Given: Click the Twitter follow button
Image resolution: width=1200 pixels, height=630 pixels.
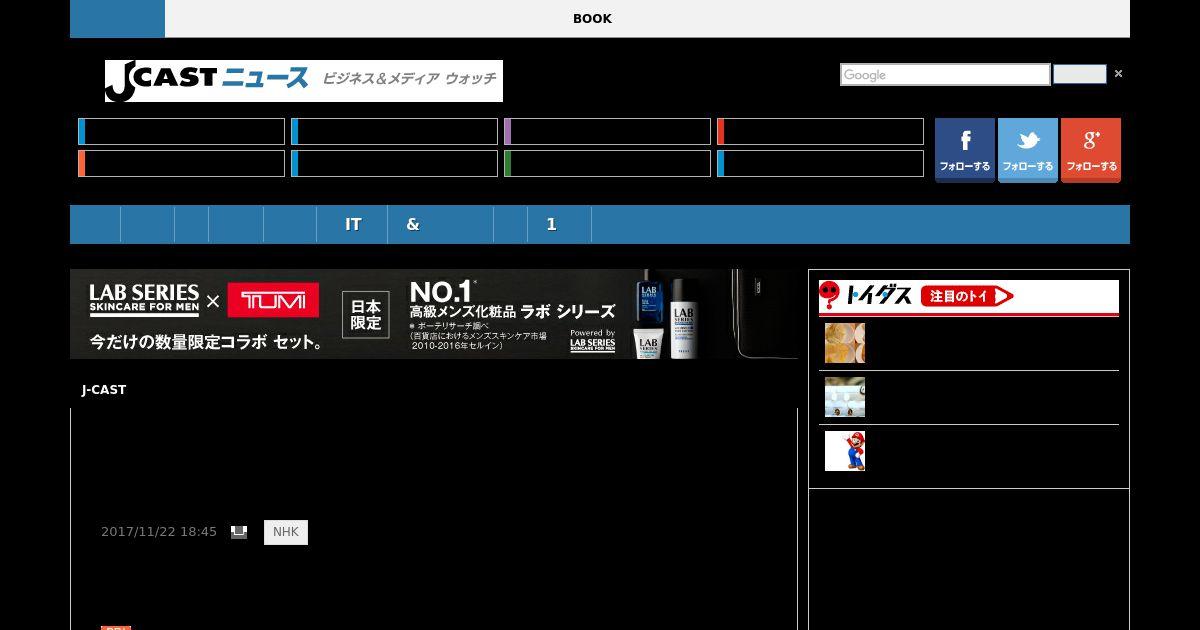Looking at the screenshot, I should point(1028,150).
